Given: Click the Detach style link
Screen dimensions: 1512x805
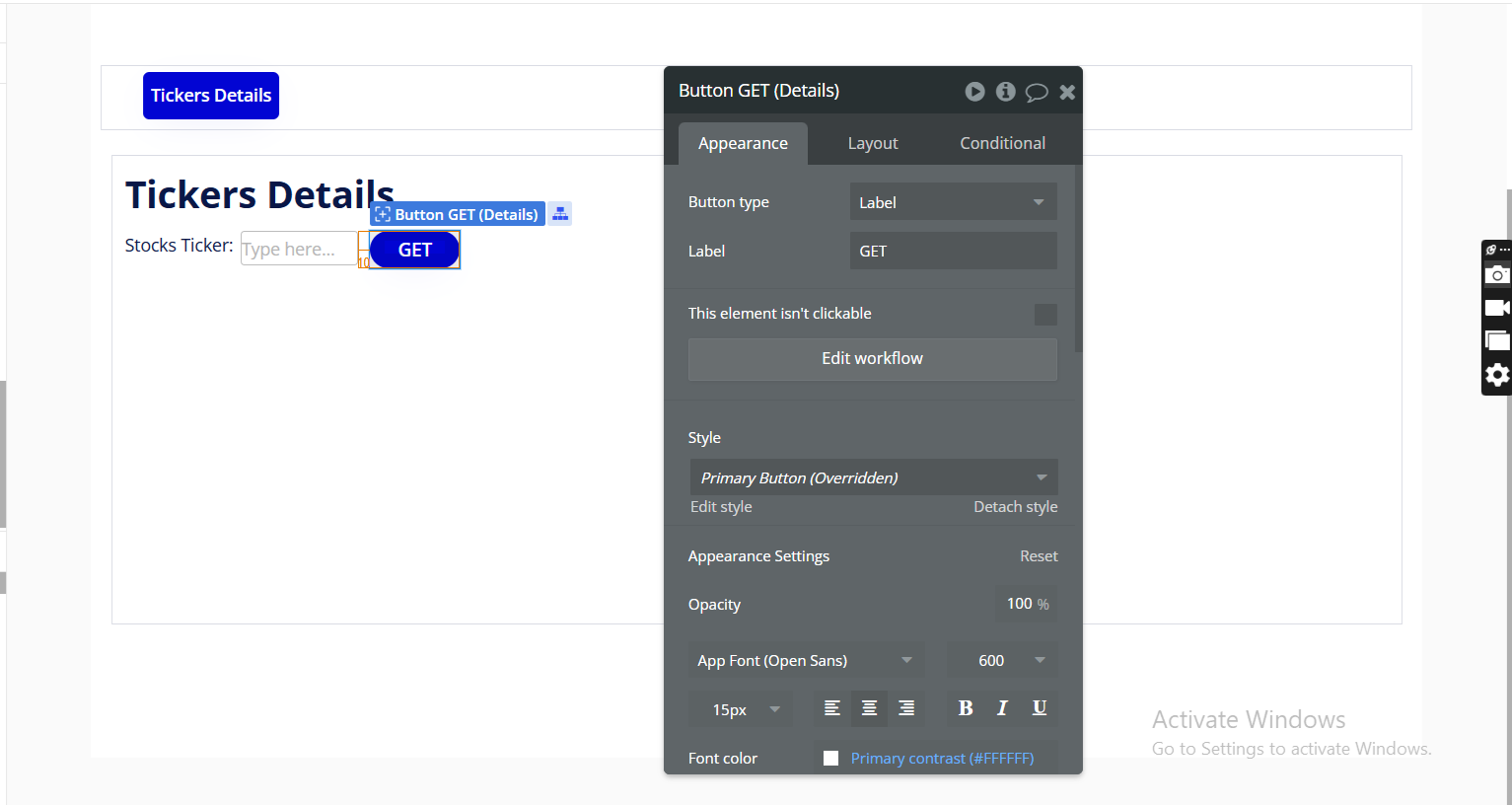Looking at the screenshot, I should 1015,507.
